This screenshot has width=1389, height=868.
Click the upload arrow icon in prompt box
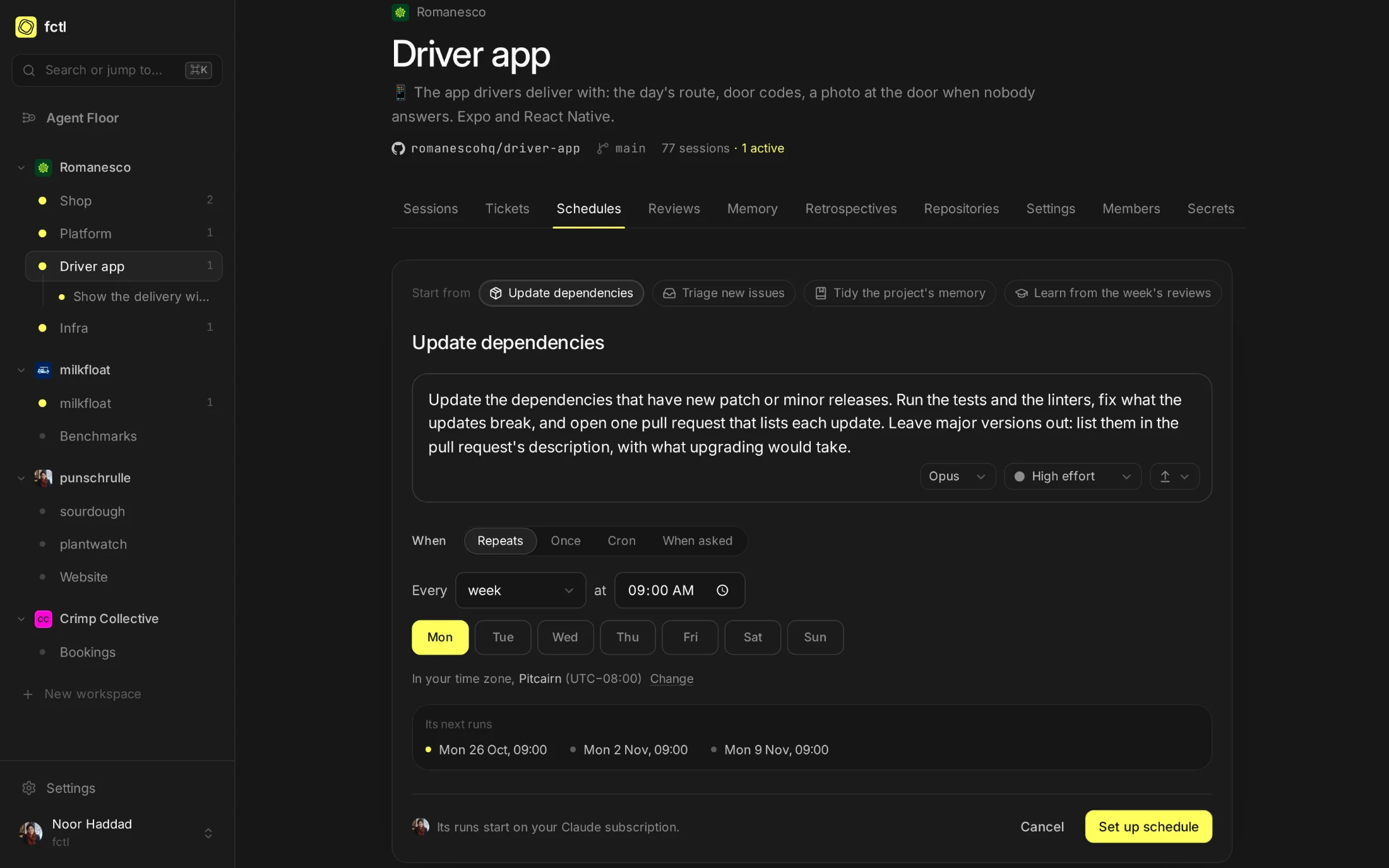pos(1165,477)
